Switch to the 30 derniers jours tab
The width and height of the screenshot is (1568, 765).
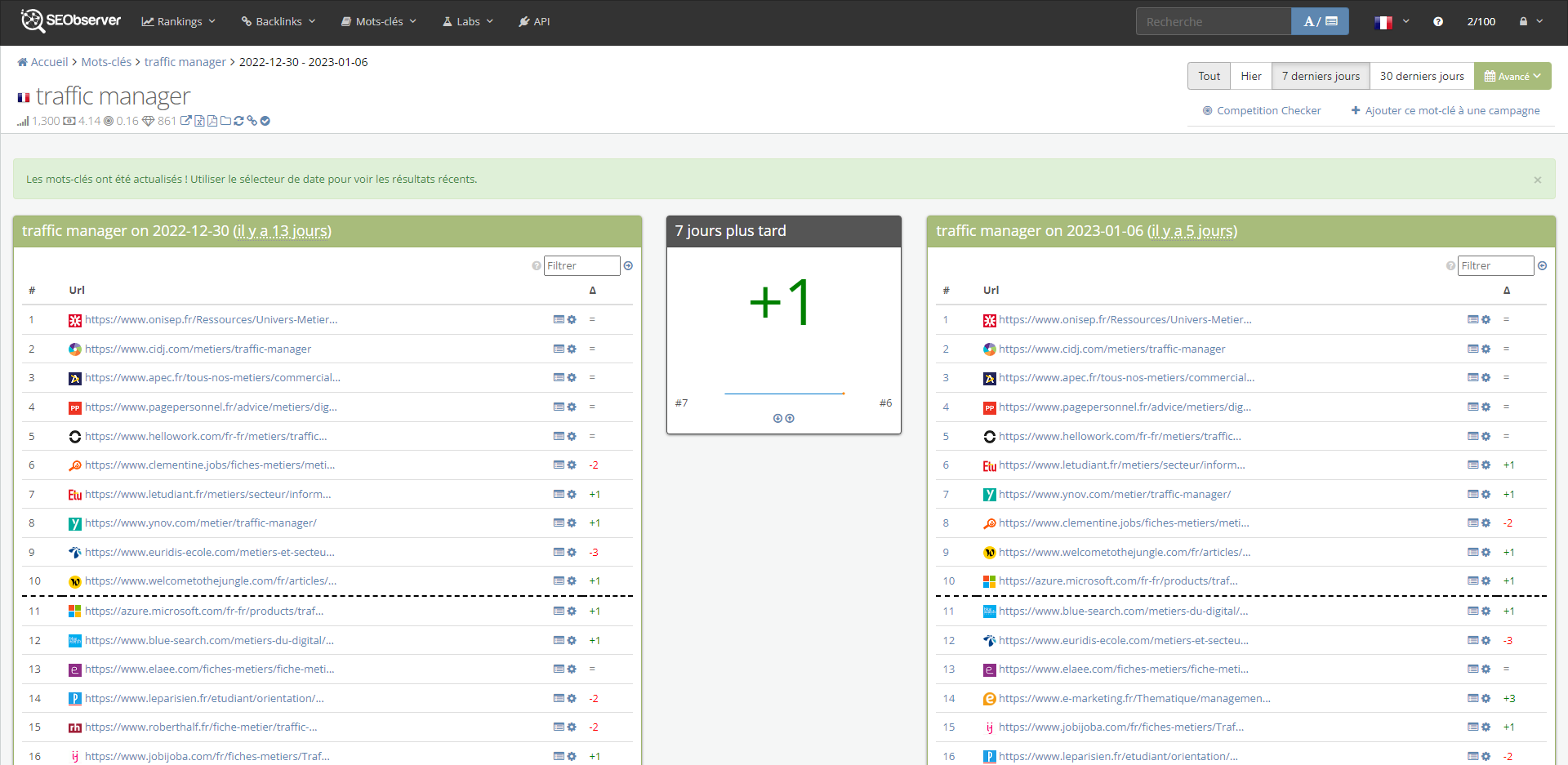[x=1421, y=75]
